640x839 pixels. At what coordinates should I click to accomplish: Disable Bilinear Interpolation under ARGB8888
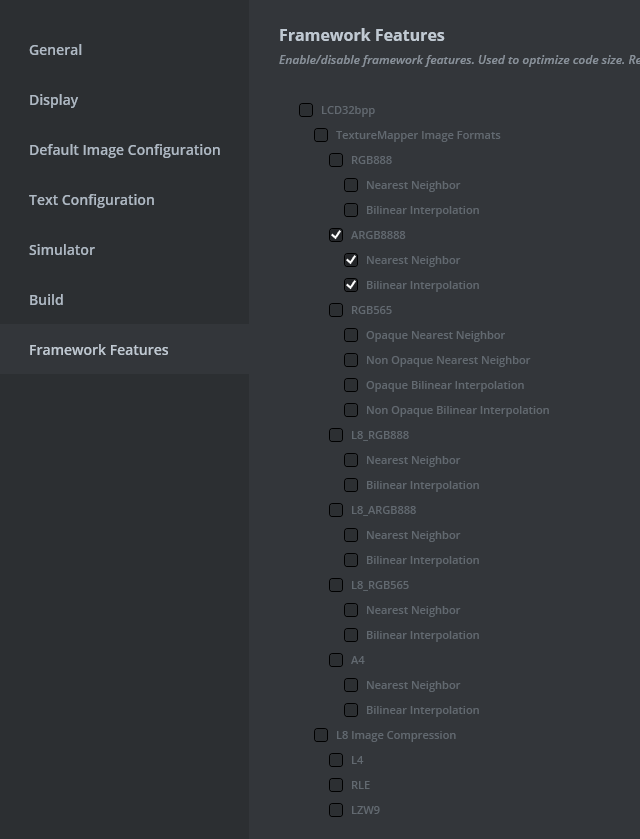(351, 285)
